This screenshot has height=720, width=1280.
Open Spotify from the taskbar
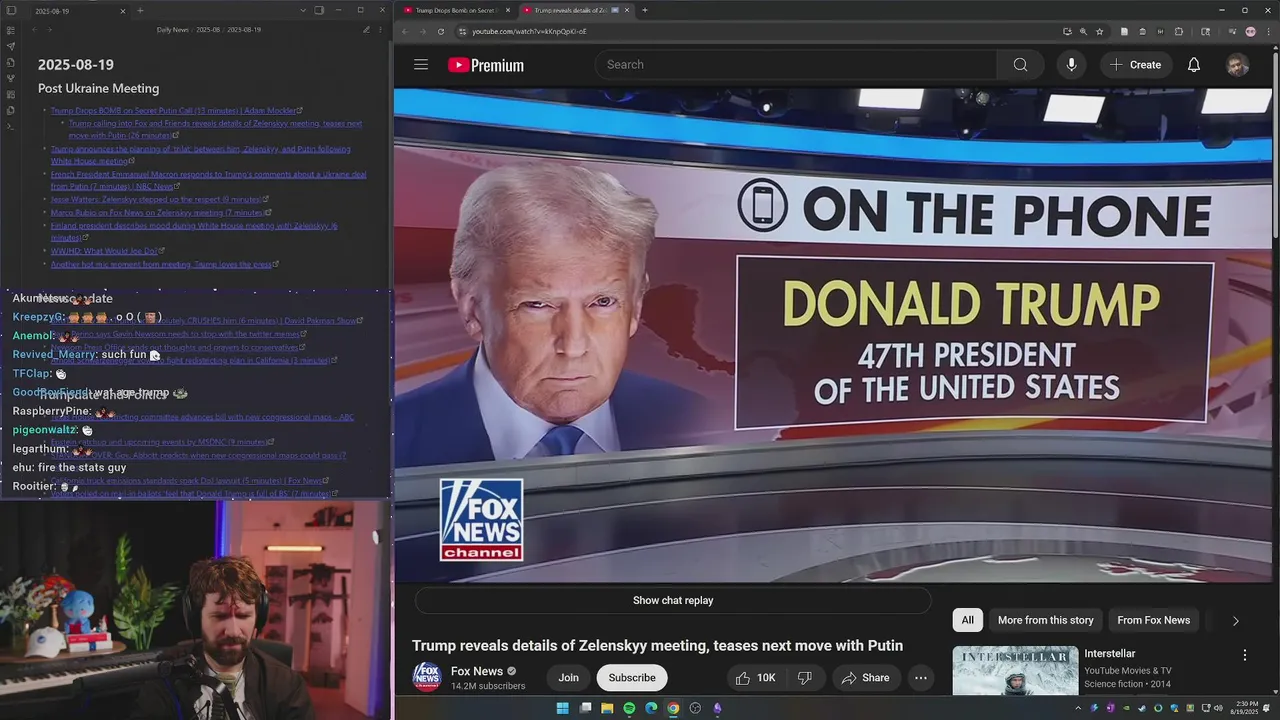(629, 708)
